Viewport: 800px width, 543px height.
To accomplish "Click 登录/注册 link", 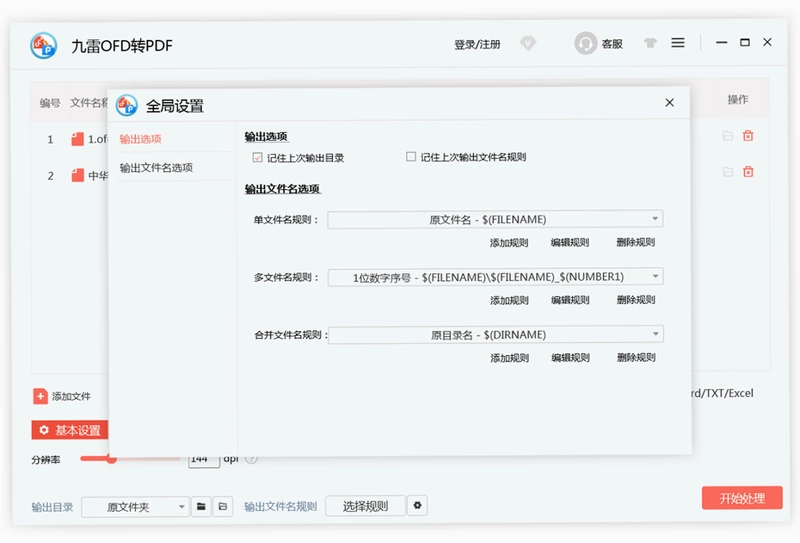I will point(477,44).
